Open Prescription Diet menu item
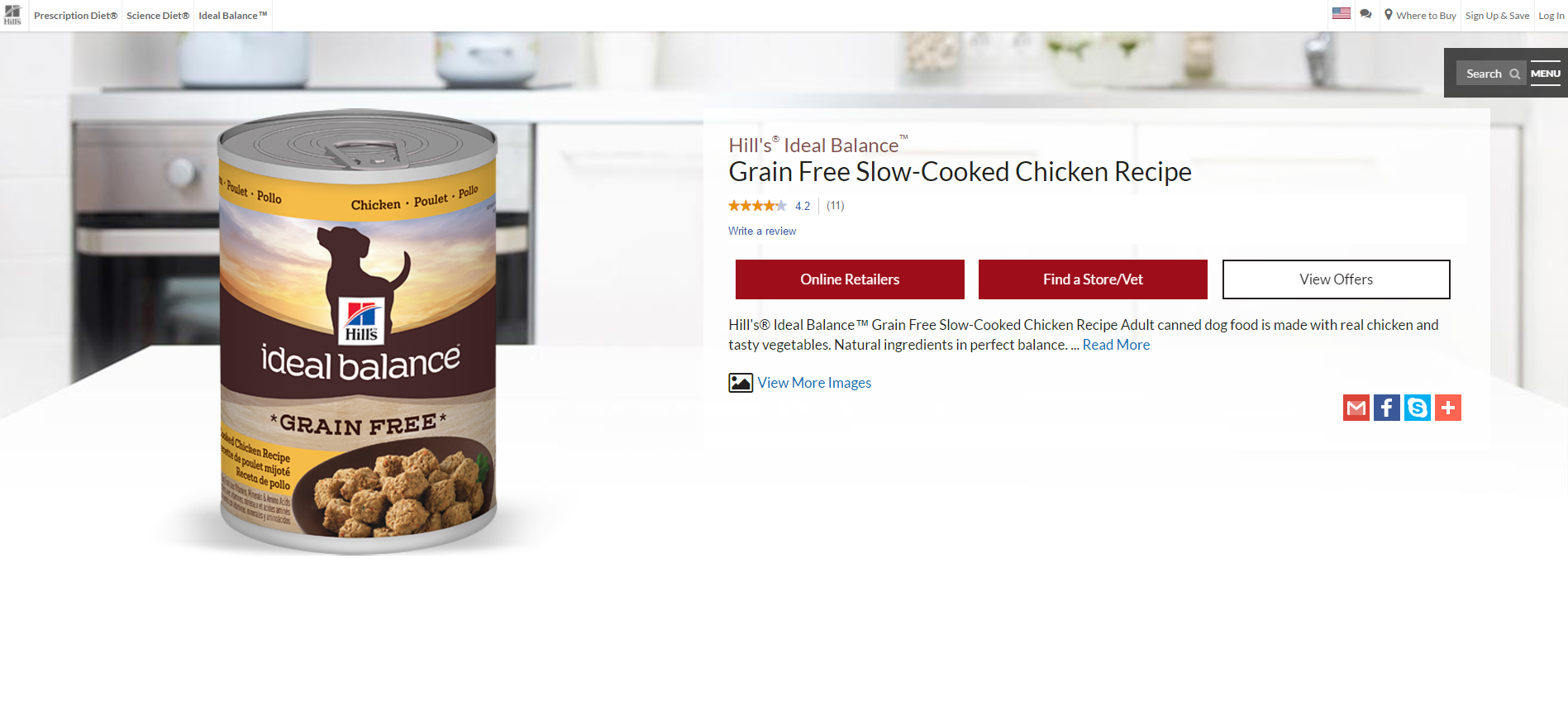1568x721 pixels. (75, 16)
